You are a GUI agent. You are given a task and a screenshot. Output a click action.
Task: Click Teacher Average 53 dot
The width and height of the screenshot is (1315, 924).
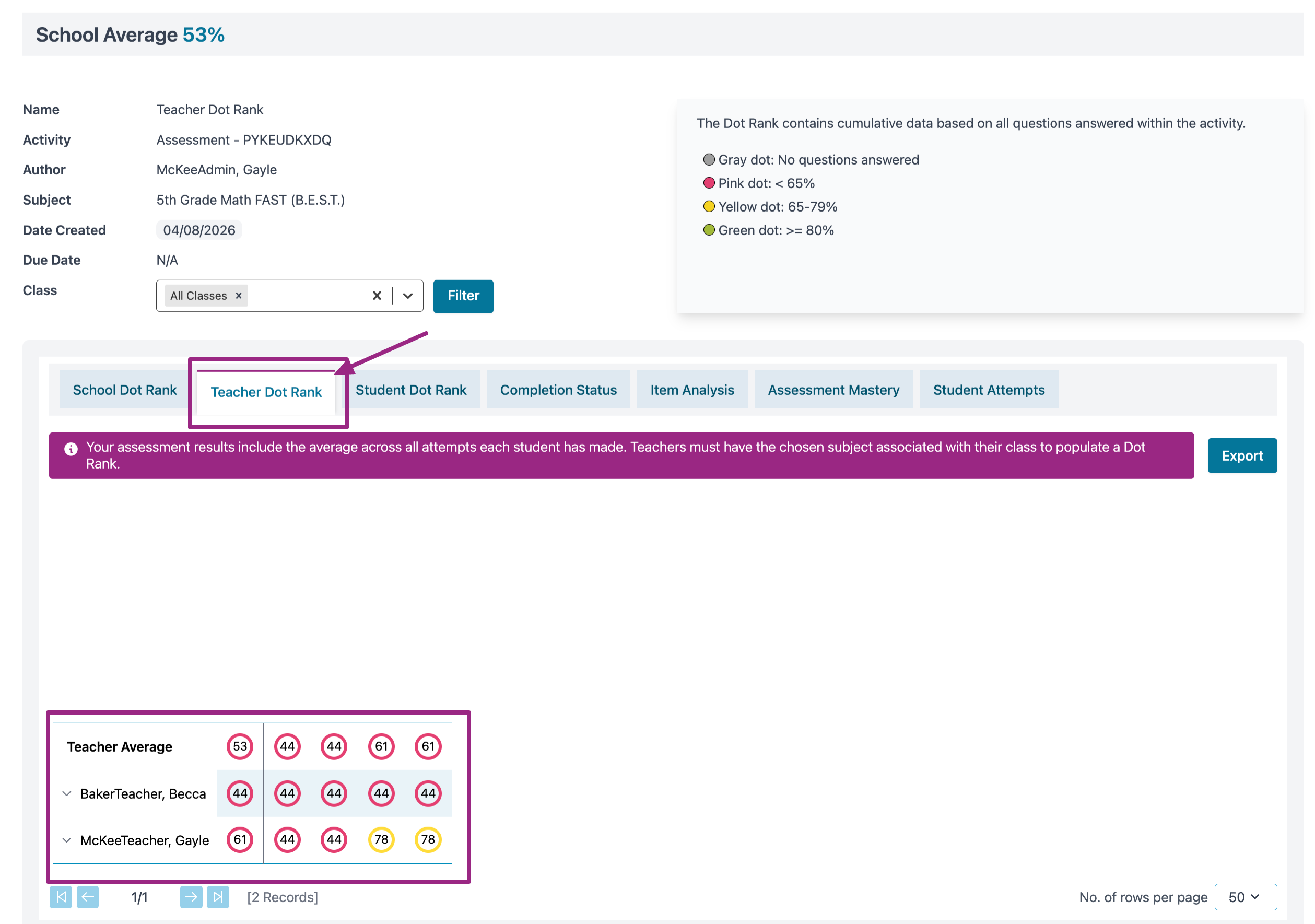239,746
